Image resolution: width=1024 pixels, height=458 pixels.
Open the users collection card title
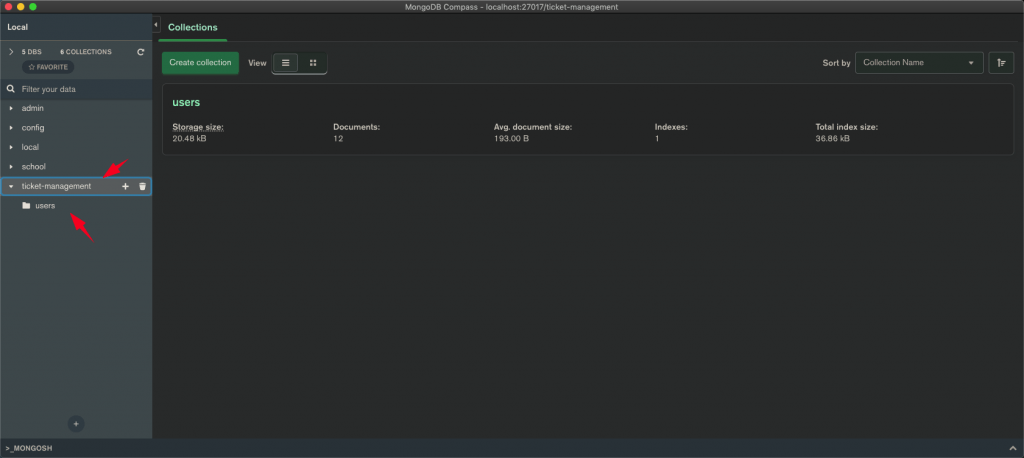tap(186, 103)
